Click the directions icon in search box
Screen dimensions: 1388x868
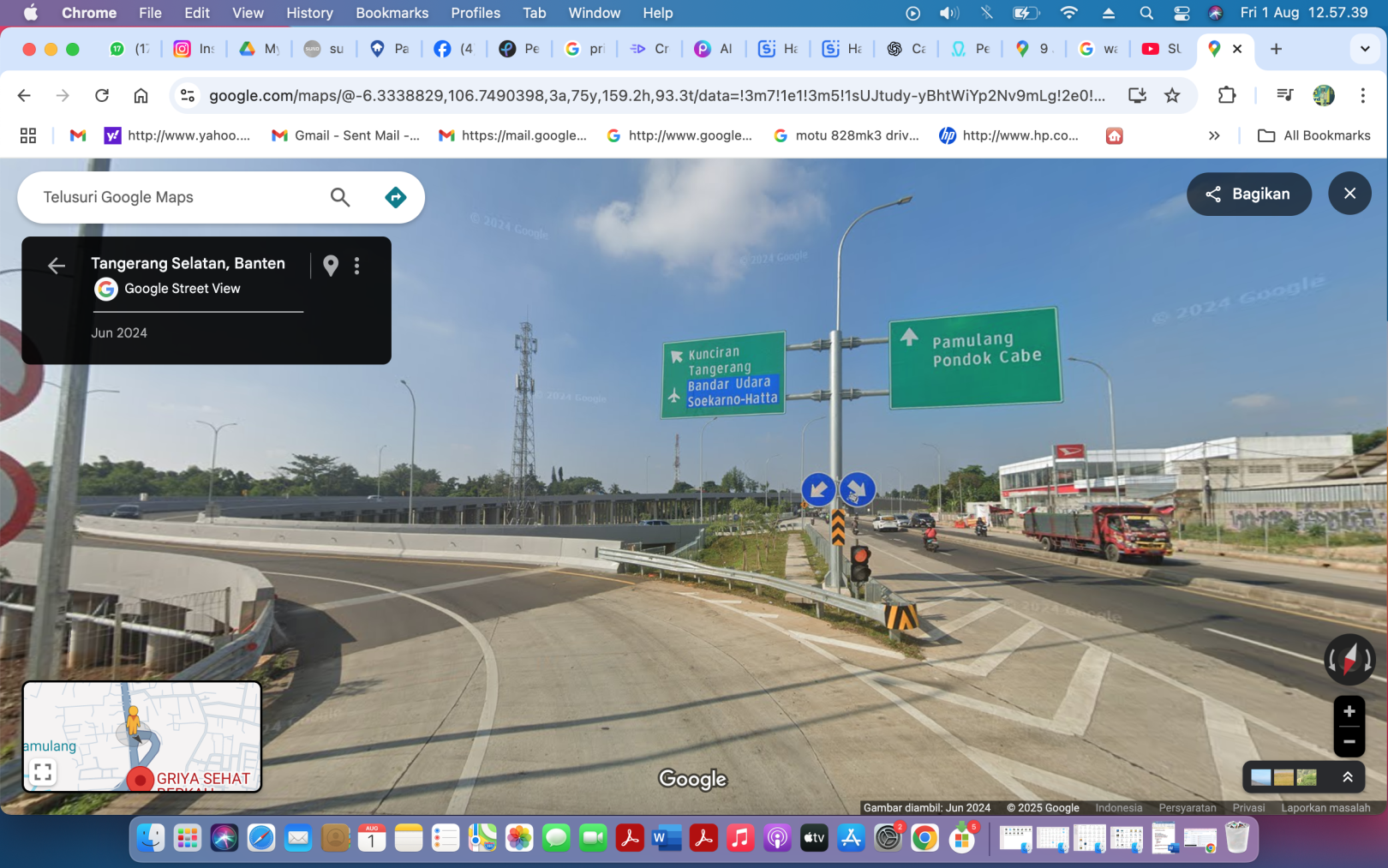[x=395, y=197]
